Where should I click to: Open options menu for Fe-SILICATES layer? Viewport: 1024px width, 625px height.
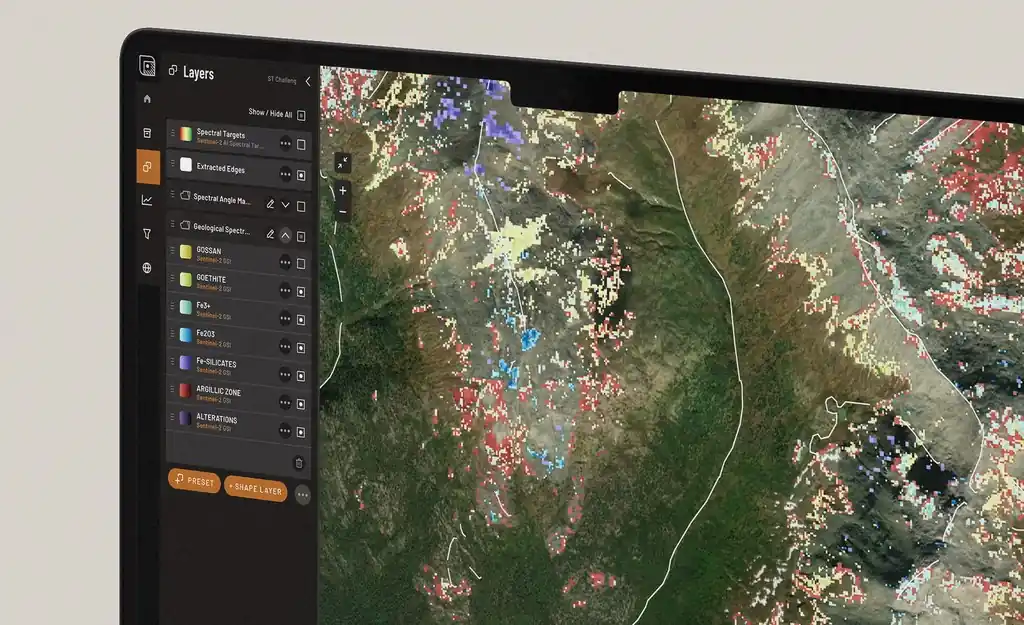tap(285, 374)
